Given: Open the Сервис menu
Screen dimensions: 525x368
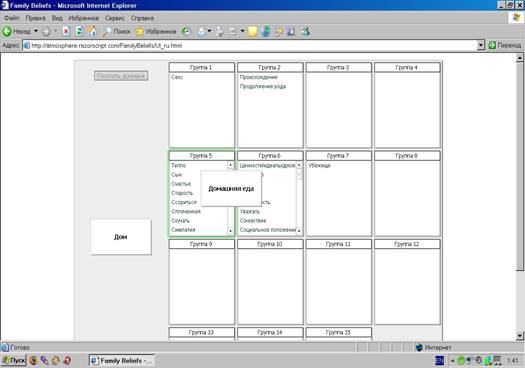Looking at the screenshot, I should (115, 18).
